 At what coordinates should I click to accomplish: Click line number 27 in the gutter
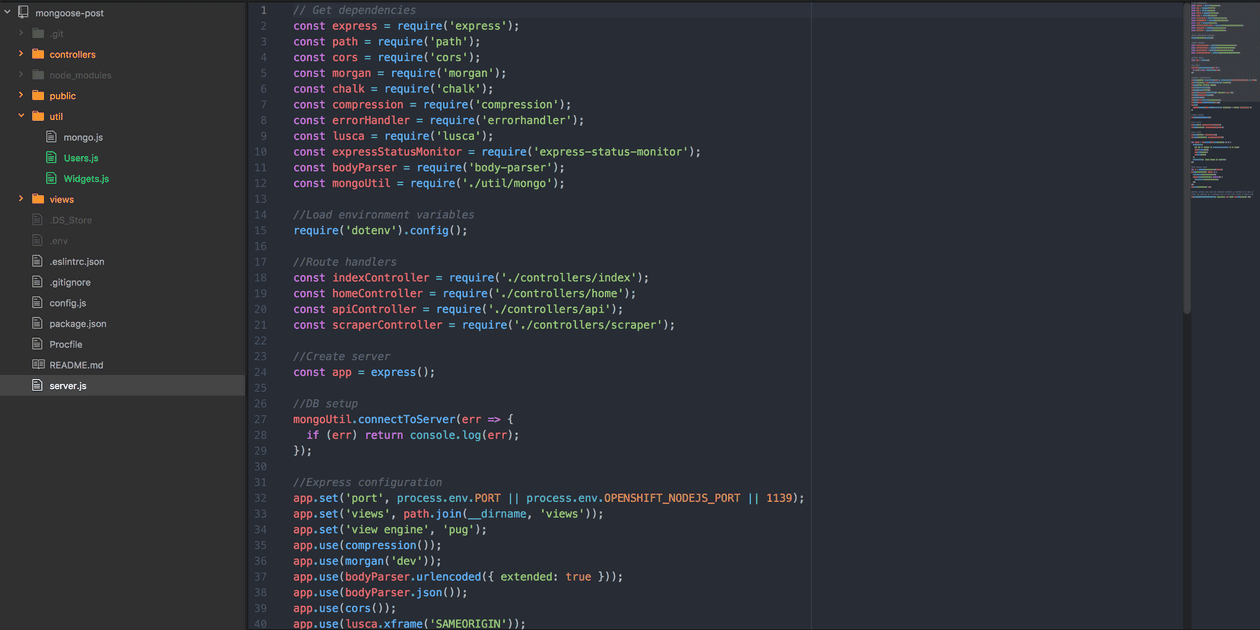tap(260, 419)
